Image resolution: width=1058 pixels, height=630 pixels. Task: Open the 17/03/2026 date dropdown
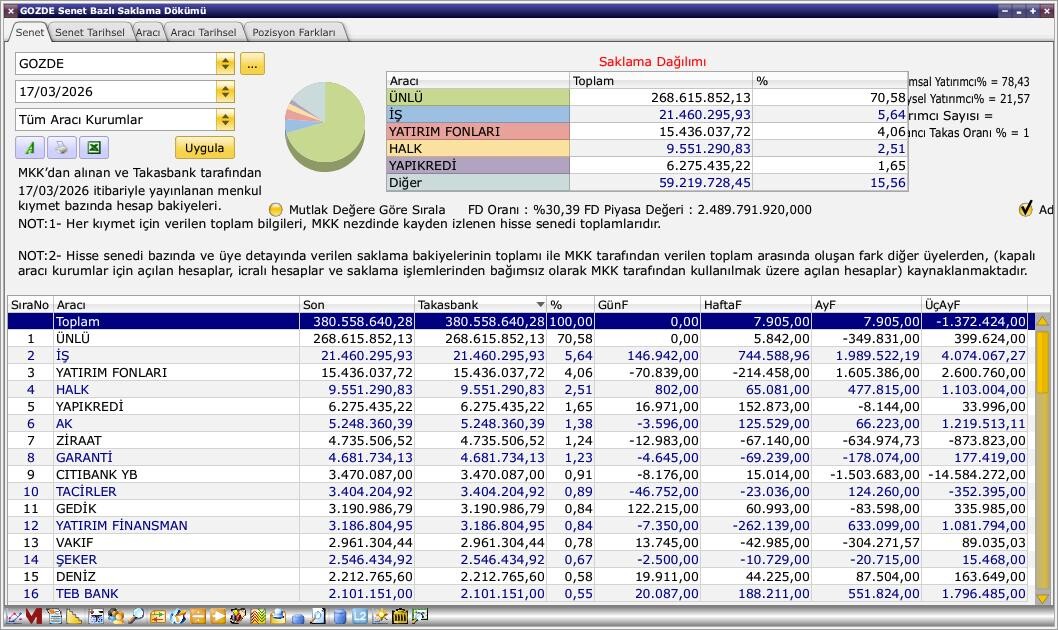(x=225, y=92)
